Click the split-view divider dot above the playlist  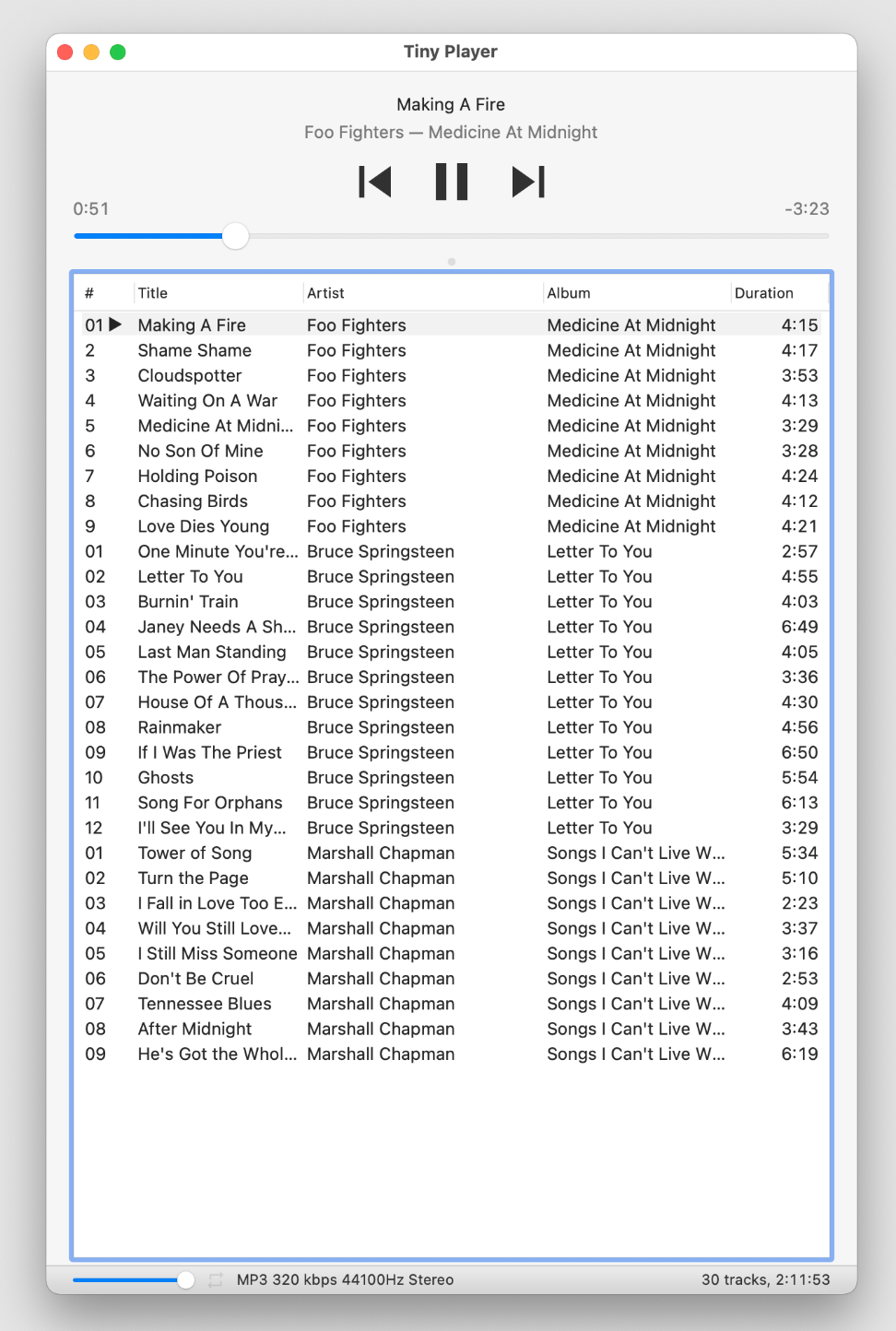coord(452,262)
